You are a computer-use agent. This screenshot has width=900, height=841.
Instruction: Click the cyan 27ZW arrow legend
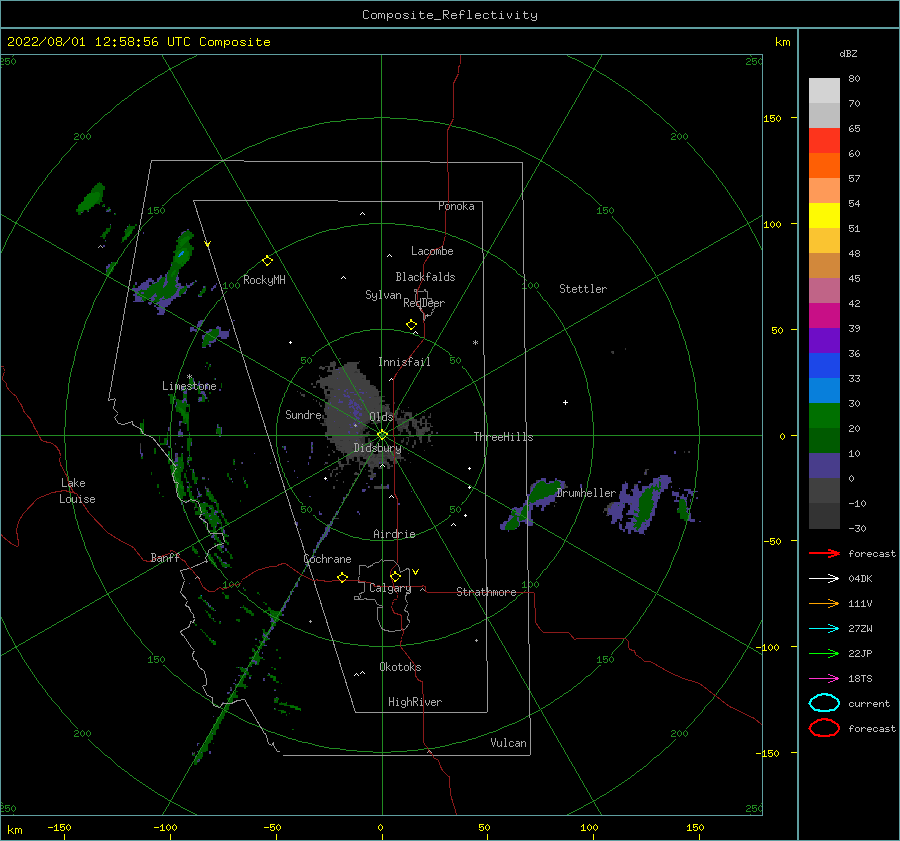tap(824, 629)
